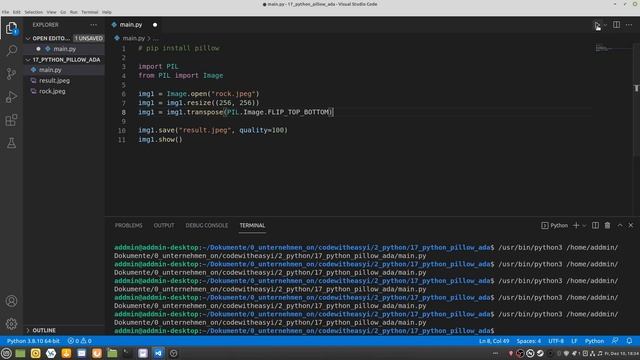Open the system start menu icon
640x360 pixels.
[x=6, y=353]
